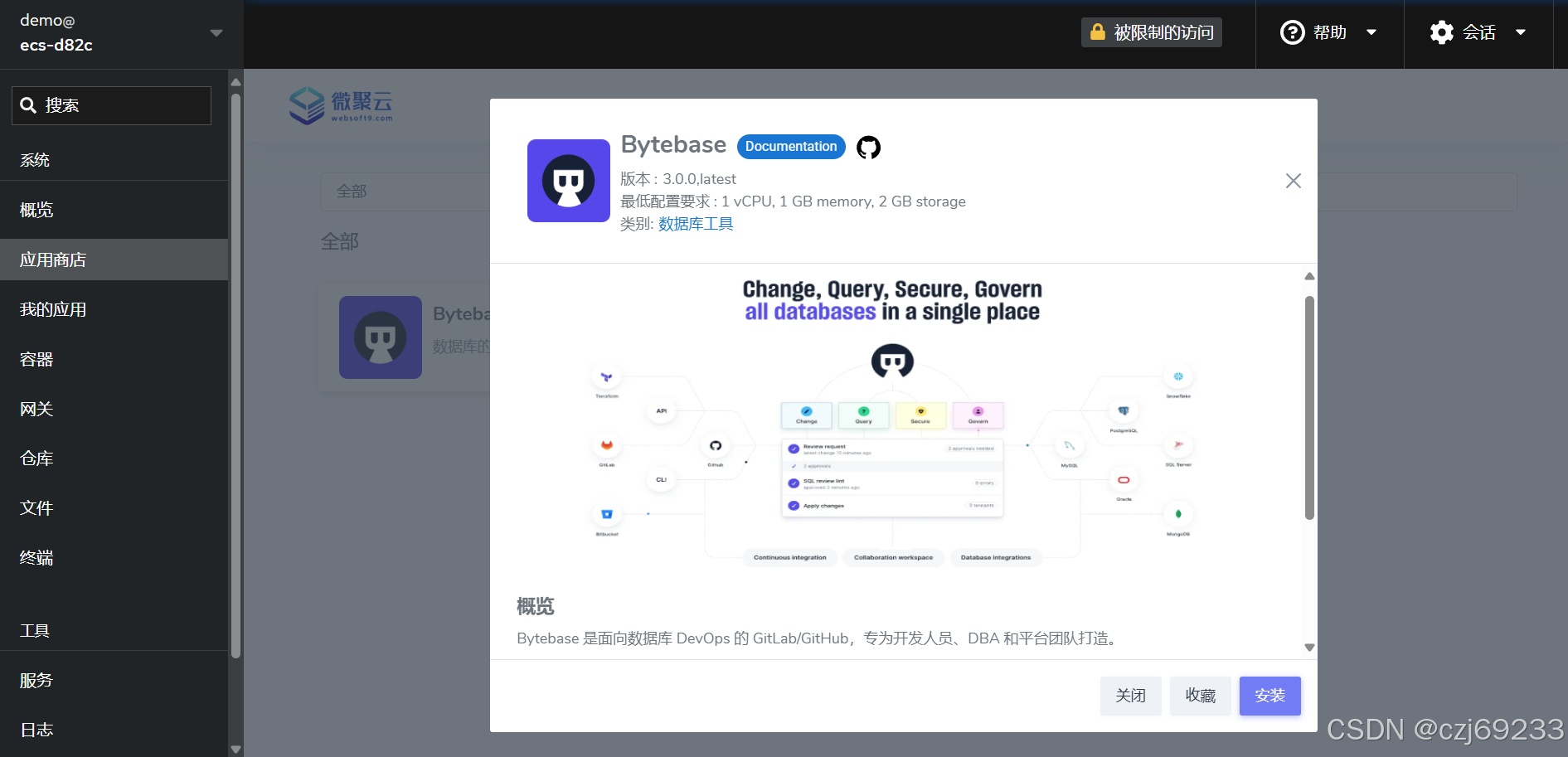
Task: Select 应用商店 in sidebar
Action: [x=114, y=260]
